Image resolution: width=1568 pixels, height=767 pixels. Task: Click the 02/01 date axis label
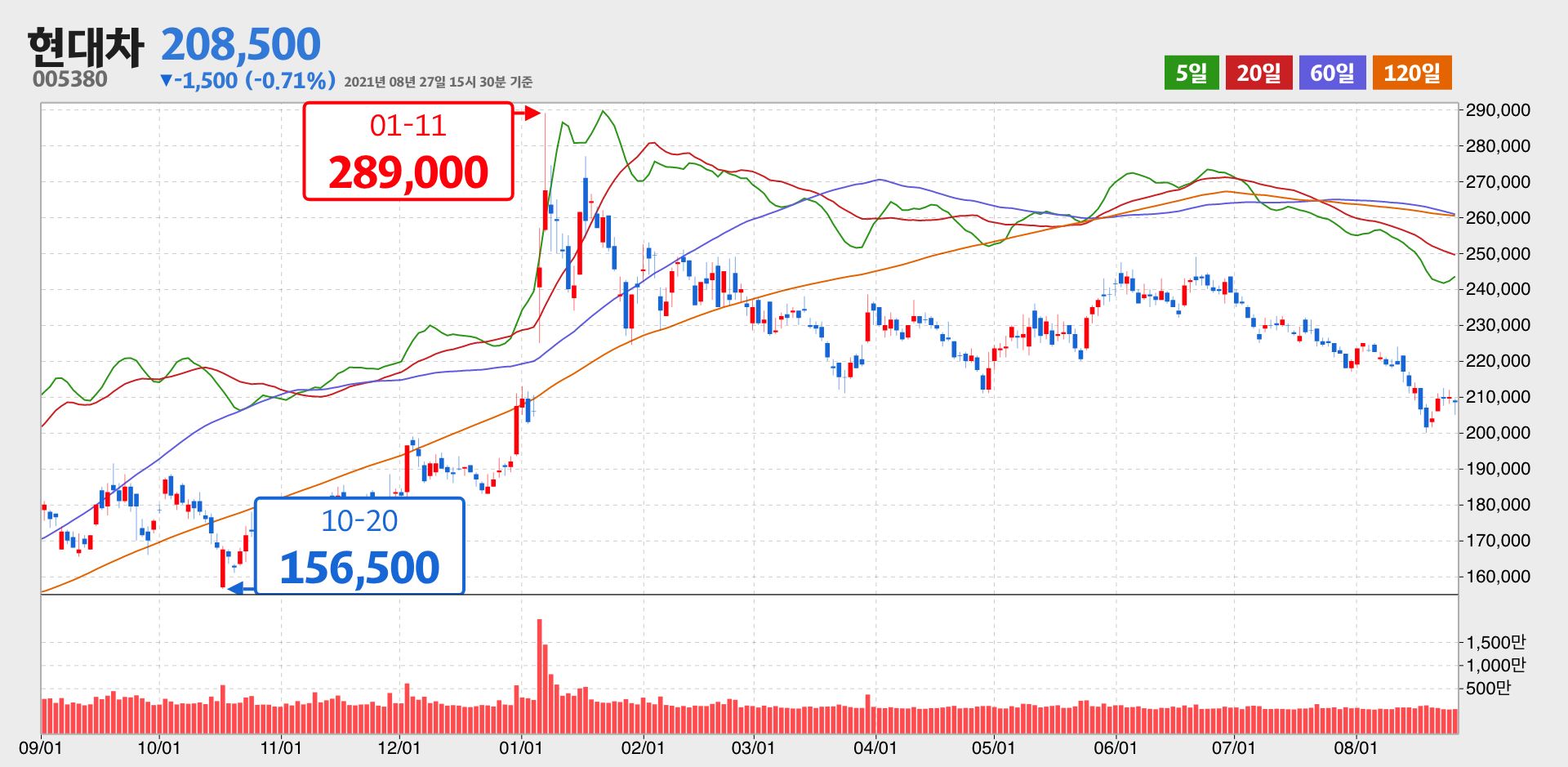(x=643, y=748)
